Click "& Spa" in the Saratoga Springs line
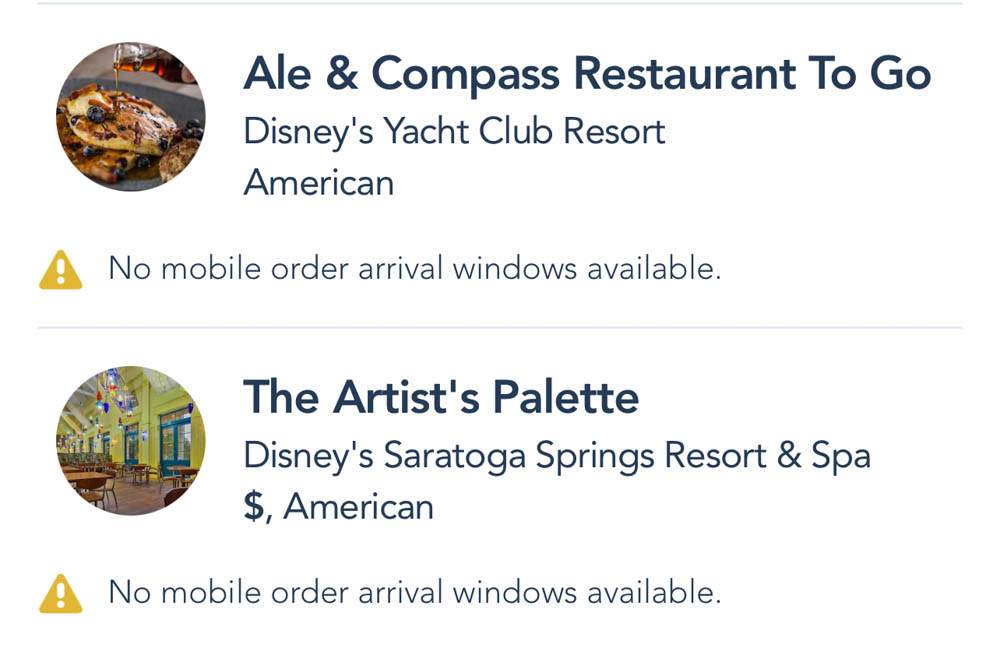 824,455
